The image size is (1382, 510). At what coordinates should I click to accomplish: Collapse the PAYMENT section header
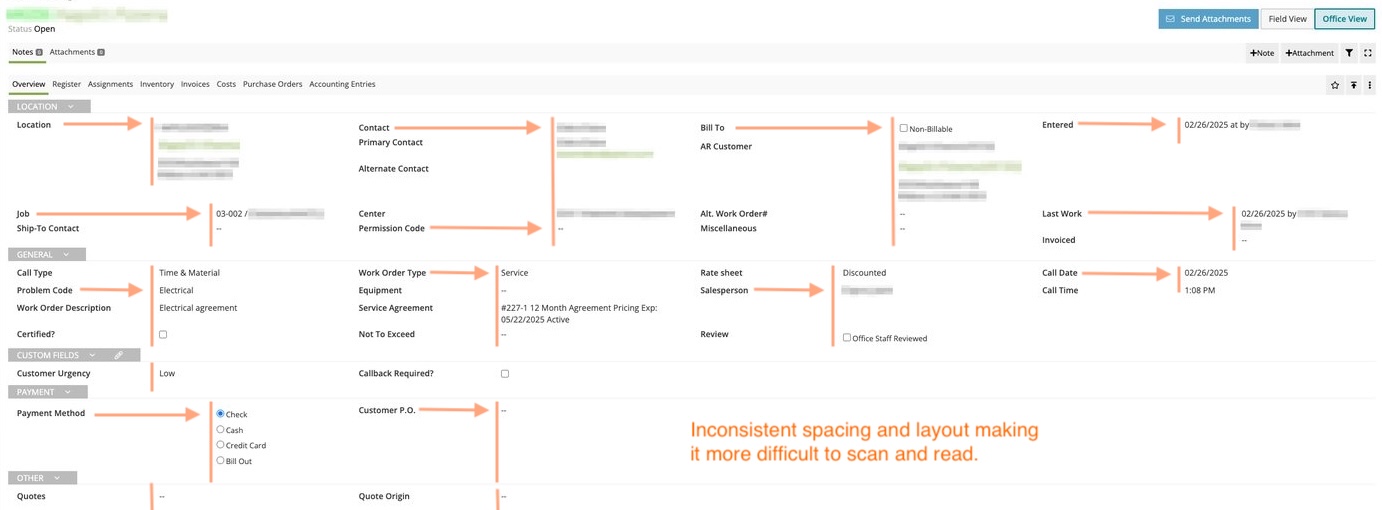coord(48,392)
